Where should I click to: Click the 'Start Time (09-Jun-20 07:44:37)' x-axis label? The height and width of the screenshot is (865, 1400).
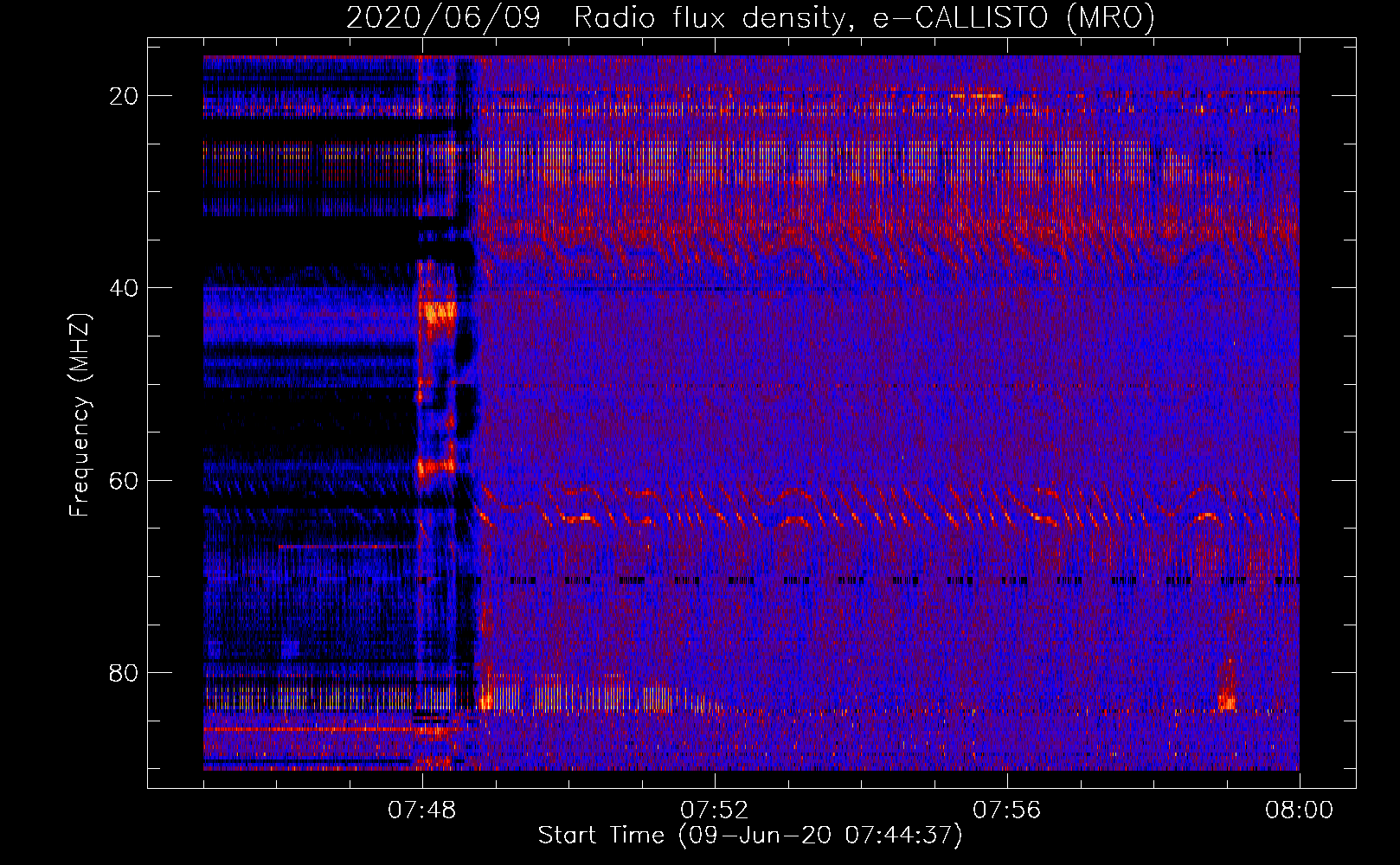[750, 836]
